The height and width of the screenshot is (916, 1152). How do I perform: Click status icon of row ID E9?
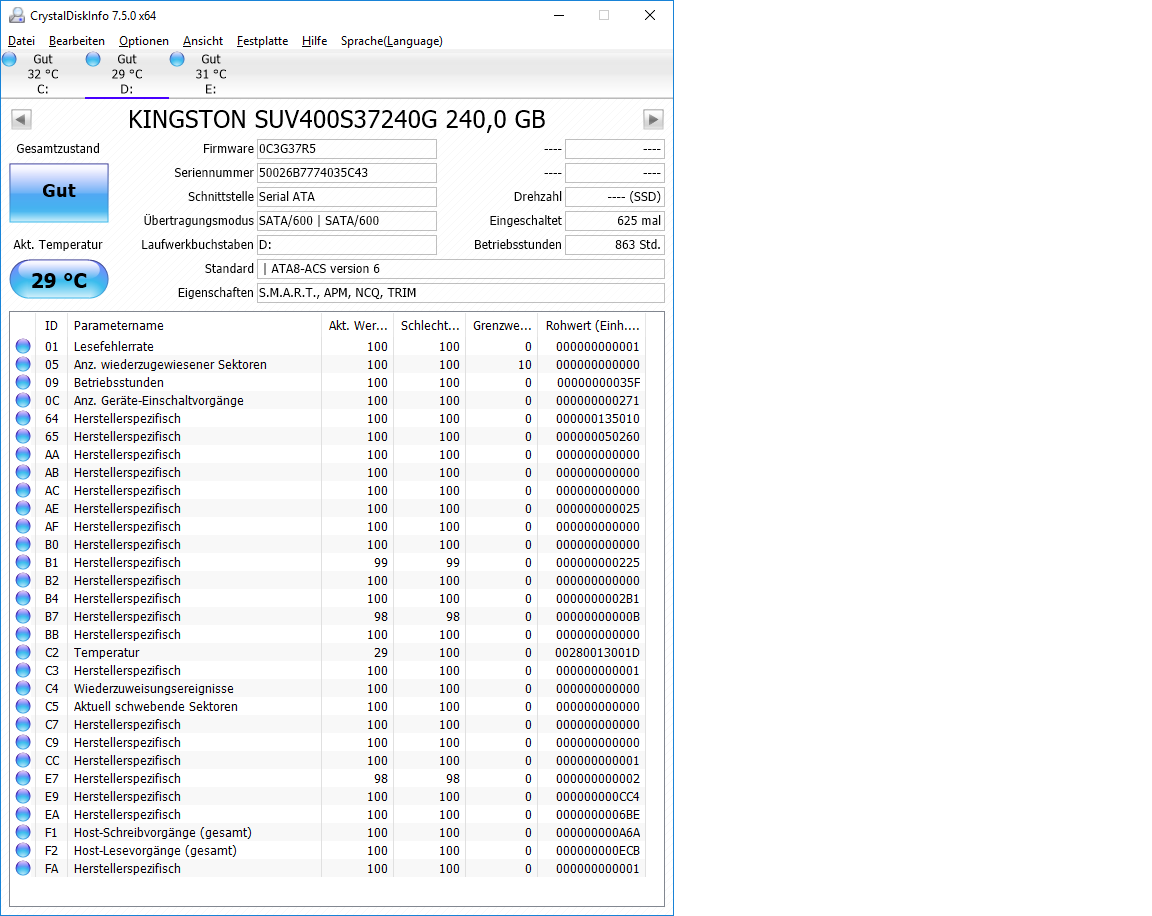tap(24, 796)
